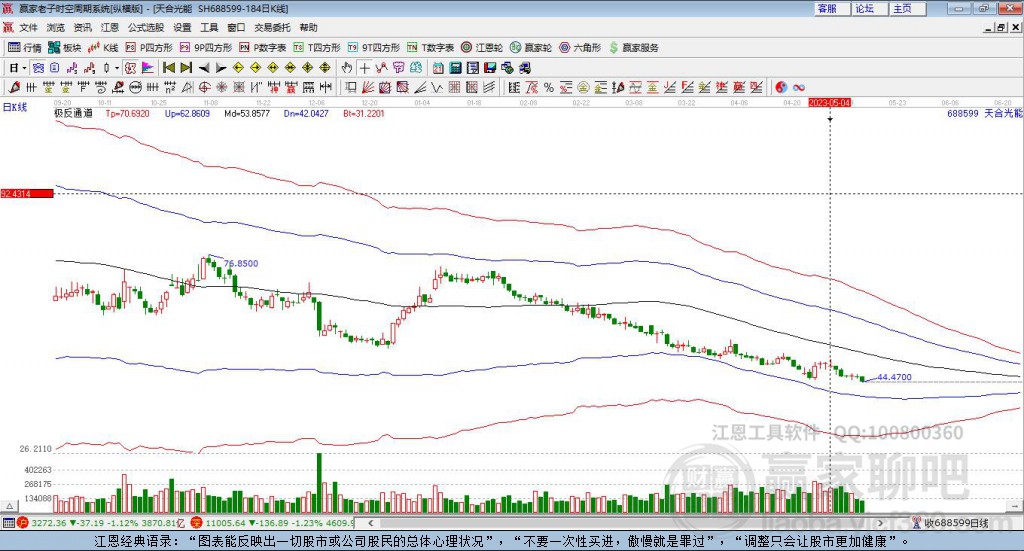1024x551 pixels.
Task: Click the 主页 homepage button
Action: coord(907,8)
